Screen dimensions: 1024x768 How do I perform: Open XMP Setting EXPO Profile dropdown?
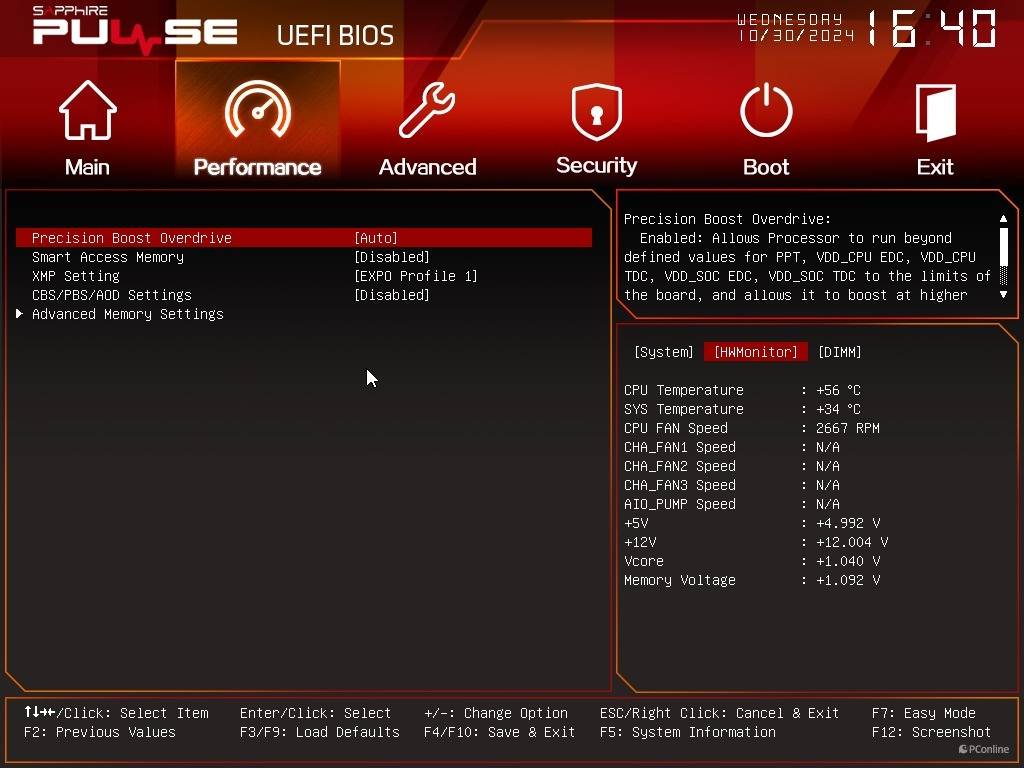coord(416,276)
